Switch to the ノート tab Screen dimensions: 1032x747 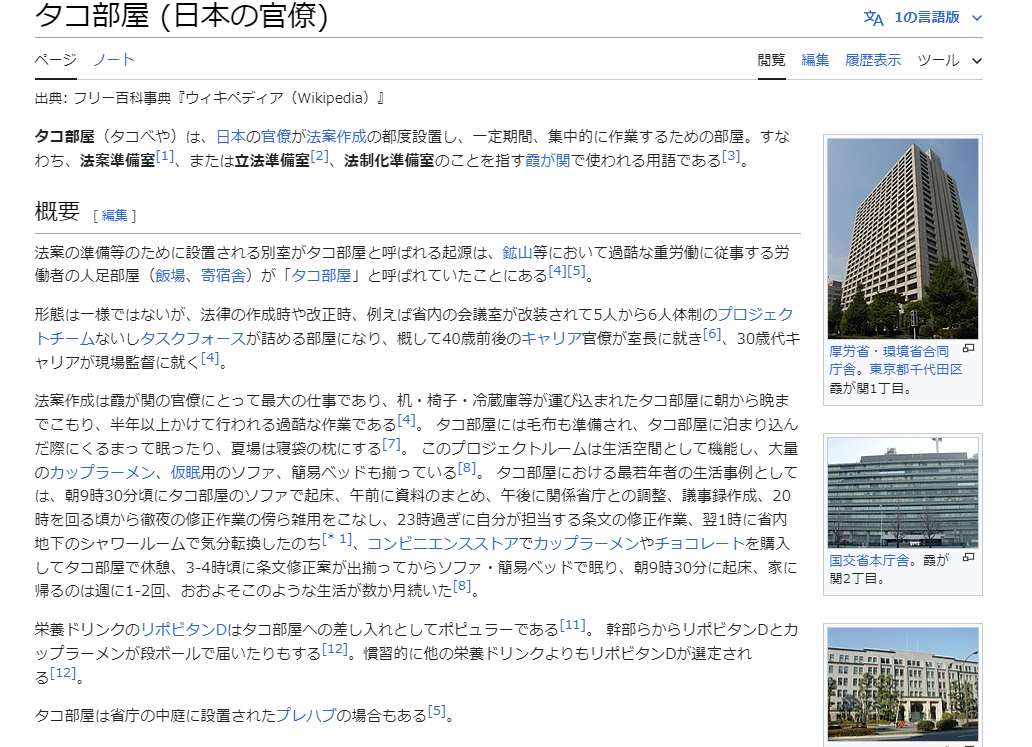114,60
